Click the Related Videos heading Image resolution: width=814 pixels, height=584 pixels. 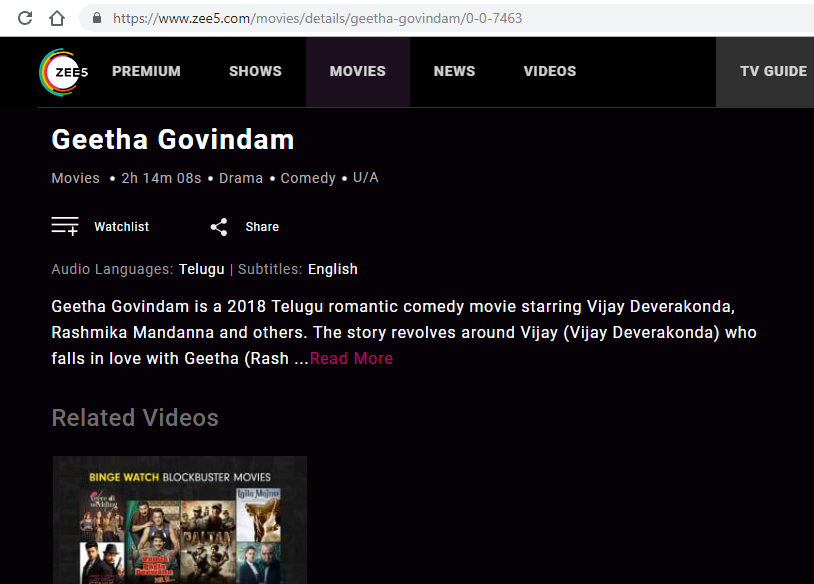coord(135,417)
